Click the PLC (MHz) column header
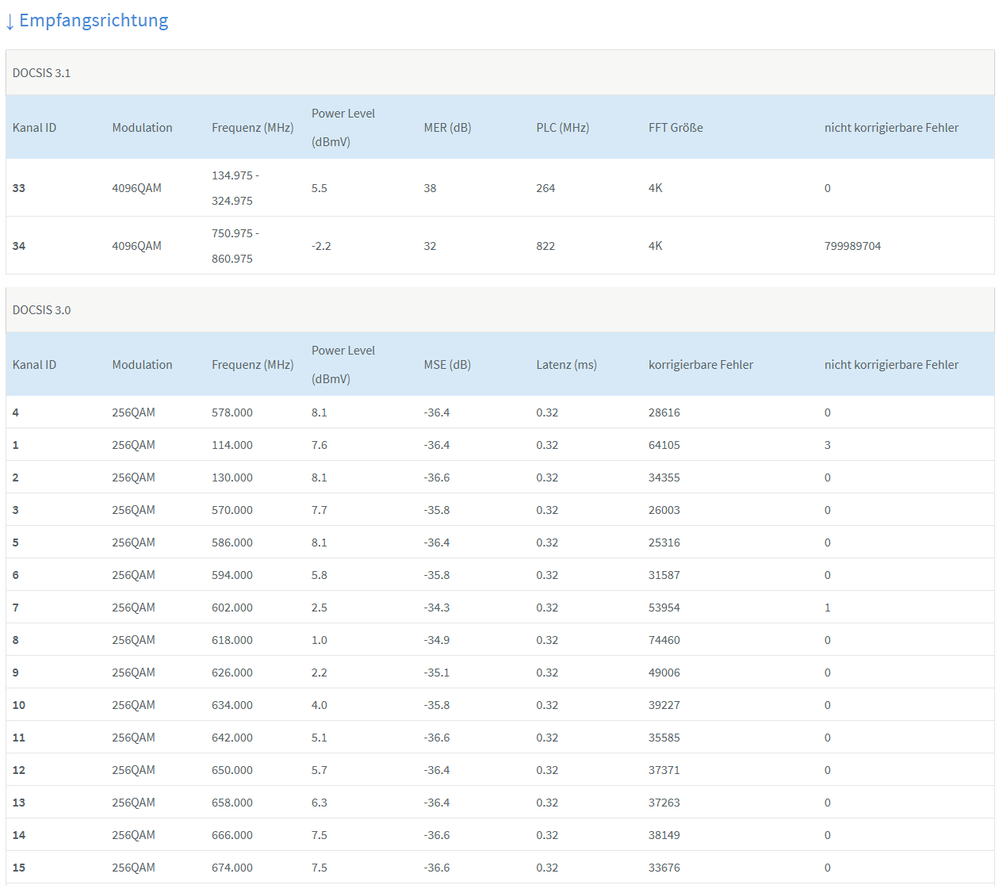This screenshot has width=999, height=886. point(562,127)
